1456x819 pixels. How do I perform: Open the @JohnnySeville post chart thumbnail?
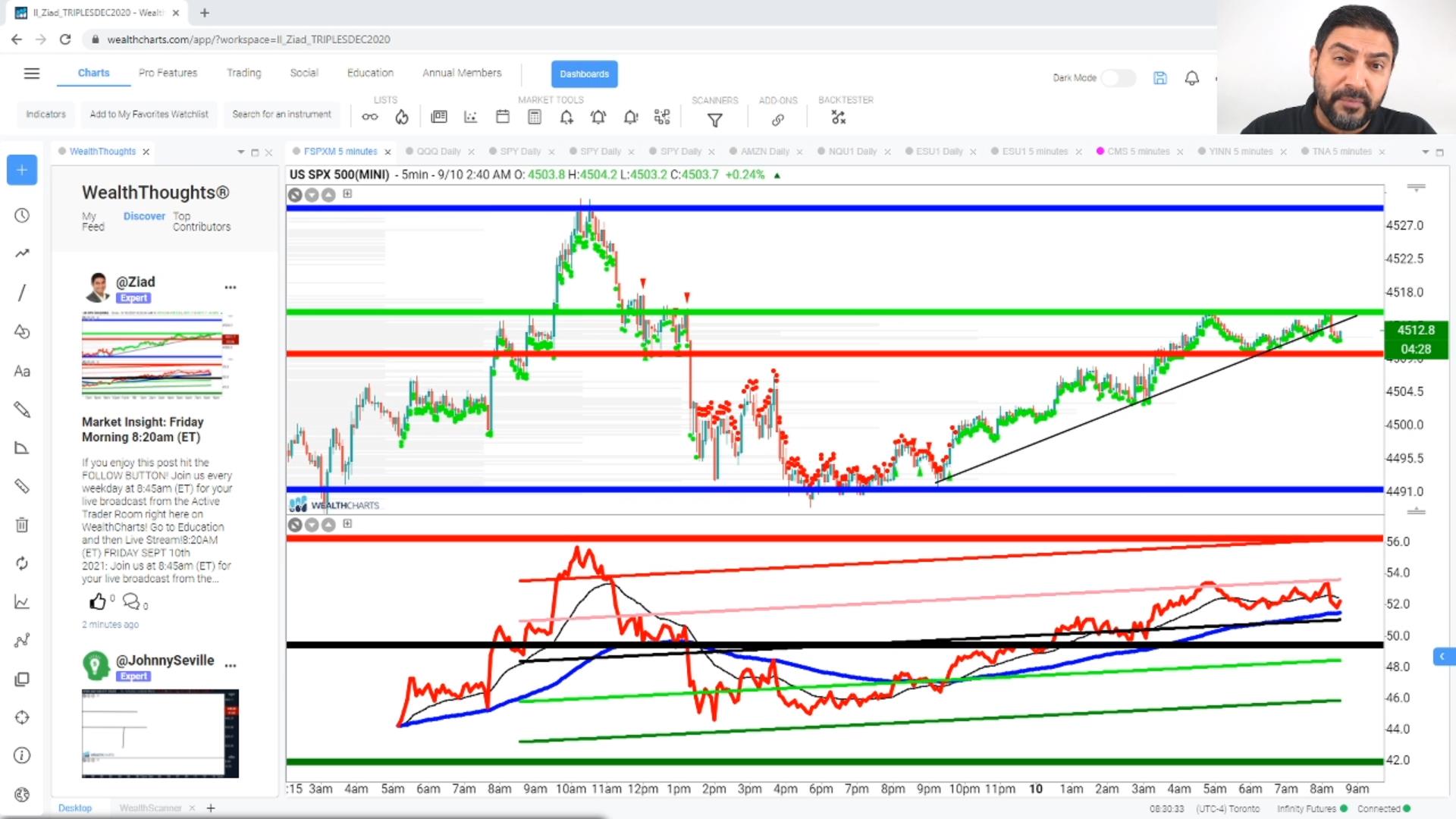tap(160, 733)
